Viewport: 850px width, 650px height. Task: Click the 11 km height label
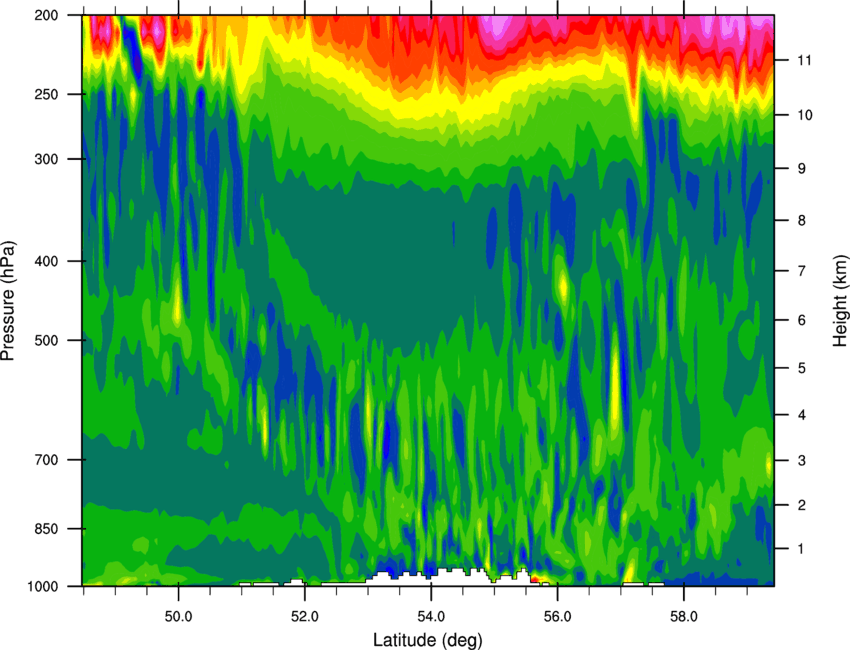tap(804, 60)
